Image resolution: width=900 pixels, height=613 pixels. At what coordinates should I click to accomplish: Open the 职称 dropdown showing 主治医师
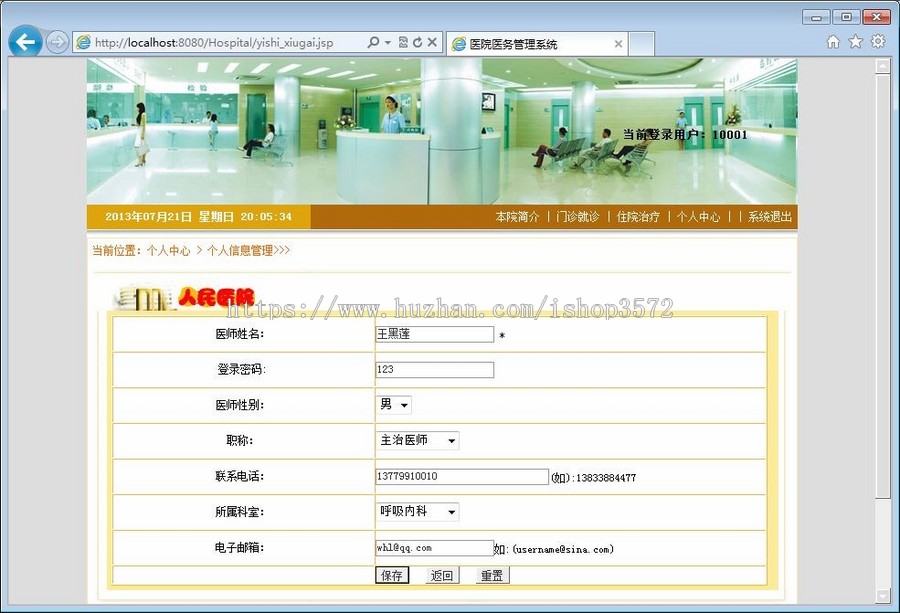tap(417, 440)
